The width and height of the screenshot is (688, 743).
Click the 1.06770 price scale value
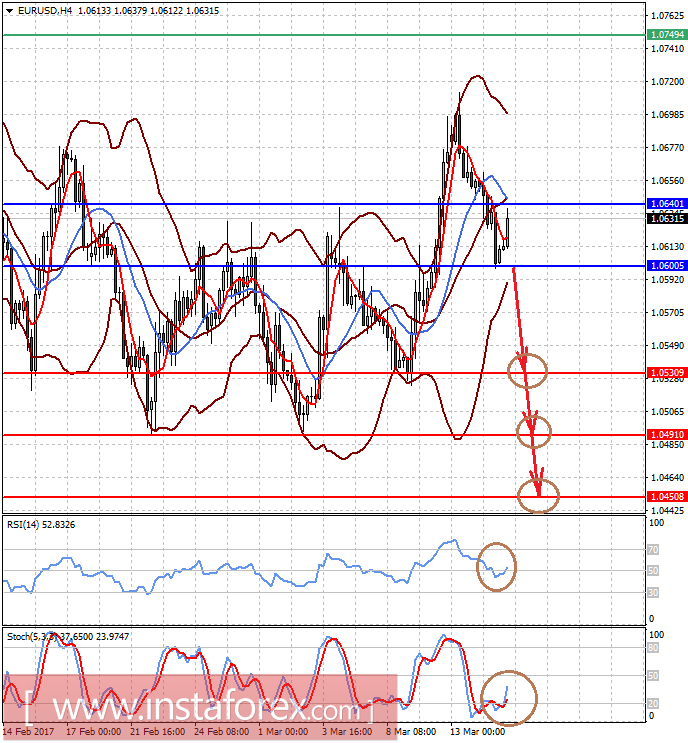[x=668, y=147]
